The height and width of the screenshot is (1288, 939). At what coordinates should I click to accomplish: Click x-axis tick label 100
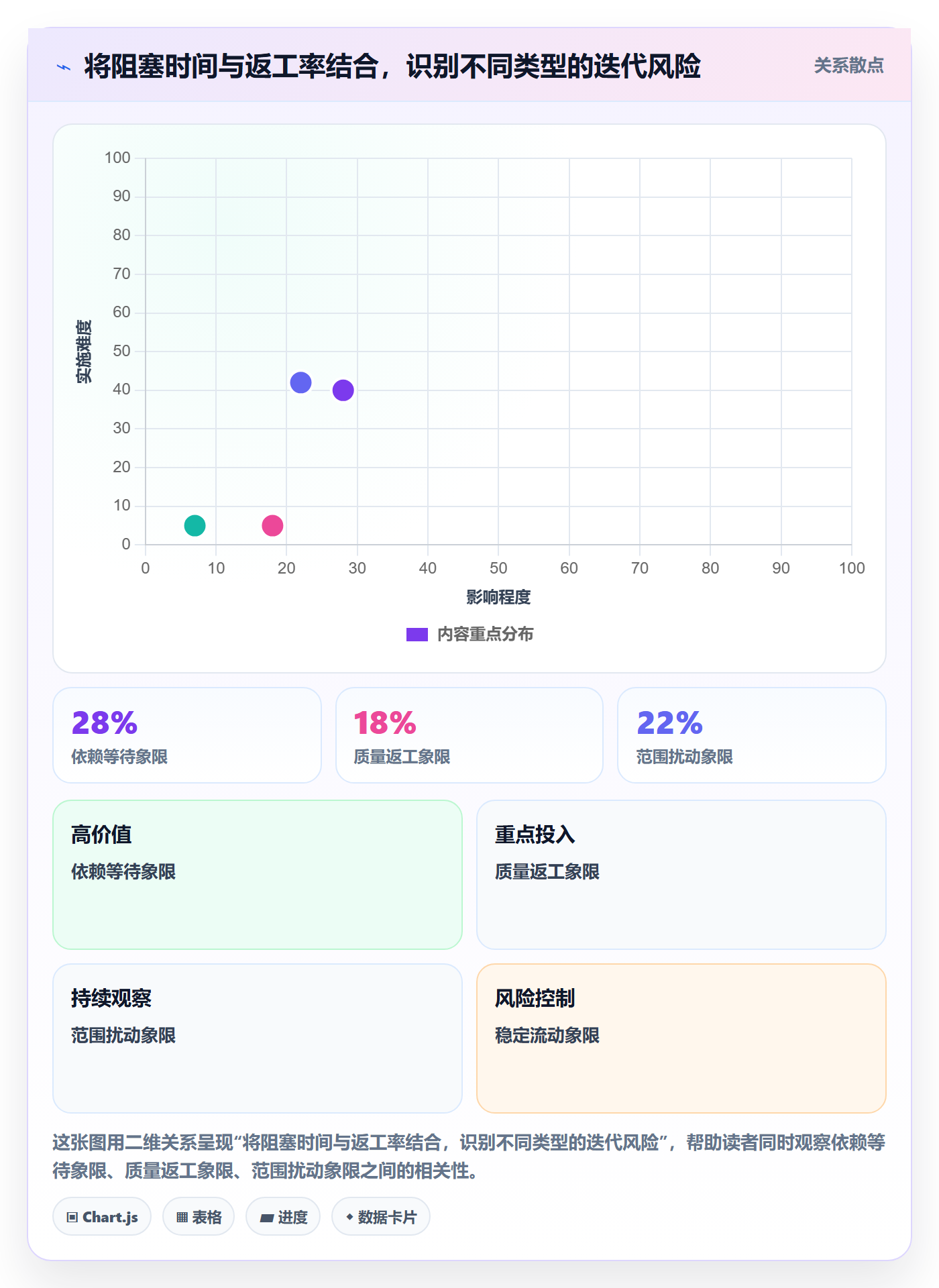[852, 568]
